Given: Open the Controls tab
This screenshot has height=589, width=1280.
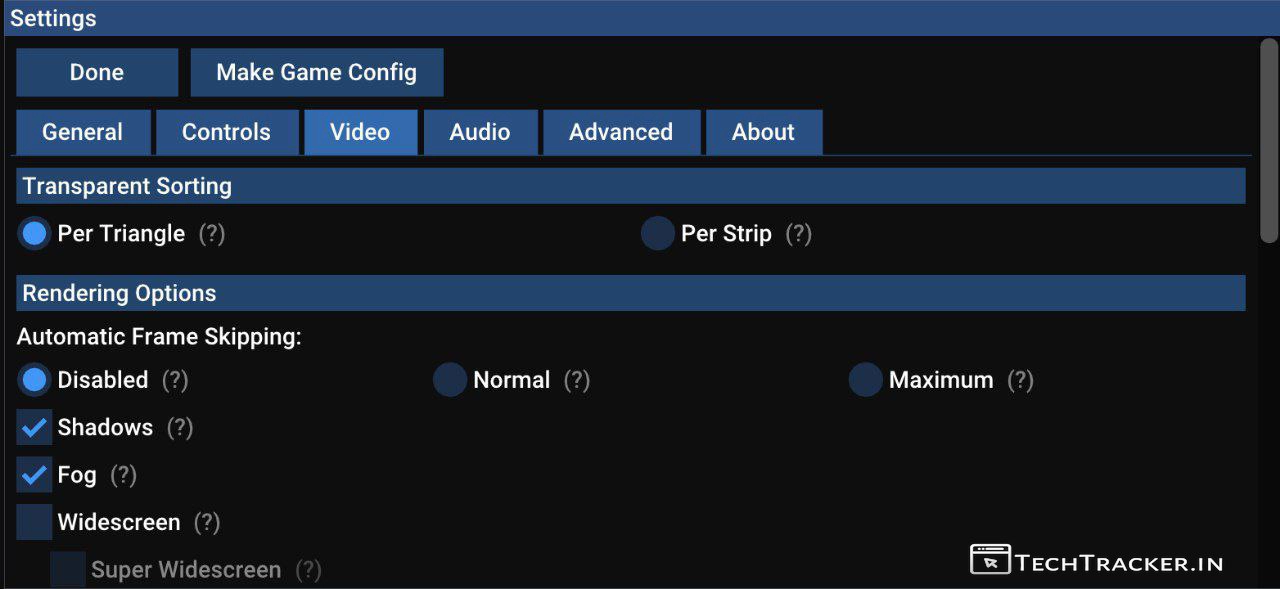Looking at the screenshot, I should (226, 133).
